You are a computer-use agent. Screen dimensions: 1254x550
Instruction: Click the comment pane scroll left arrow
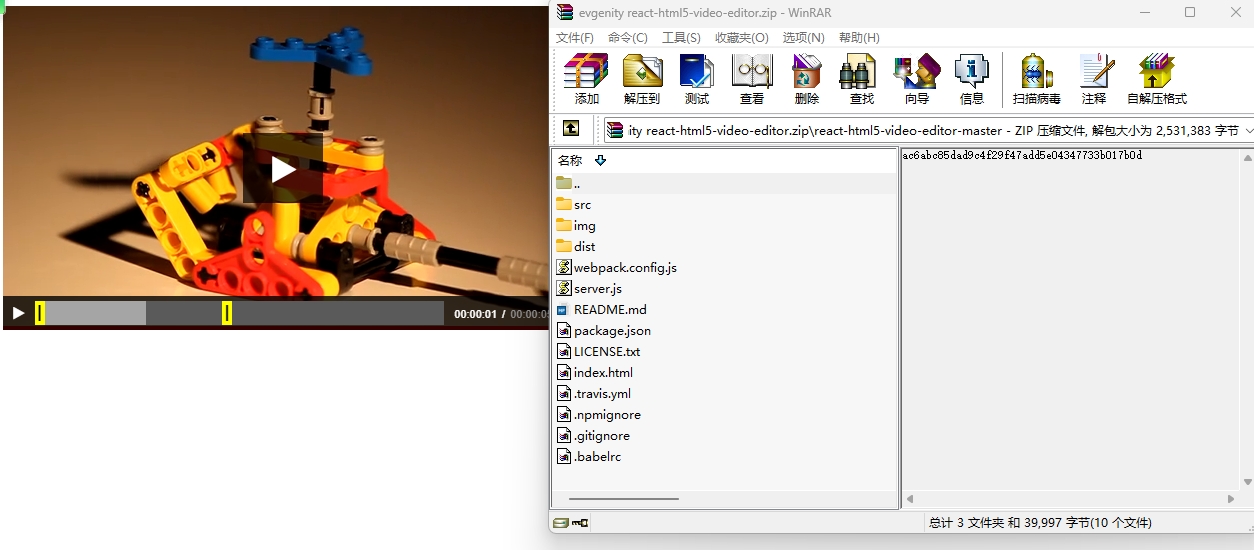point(910,498)
